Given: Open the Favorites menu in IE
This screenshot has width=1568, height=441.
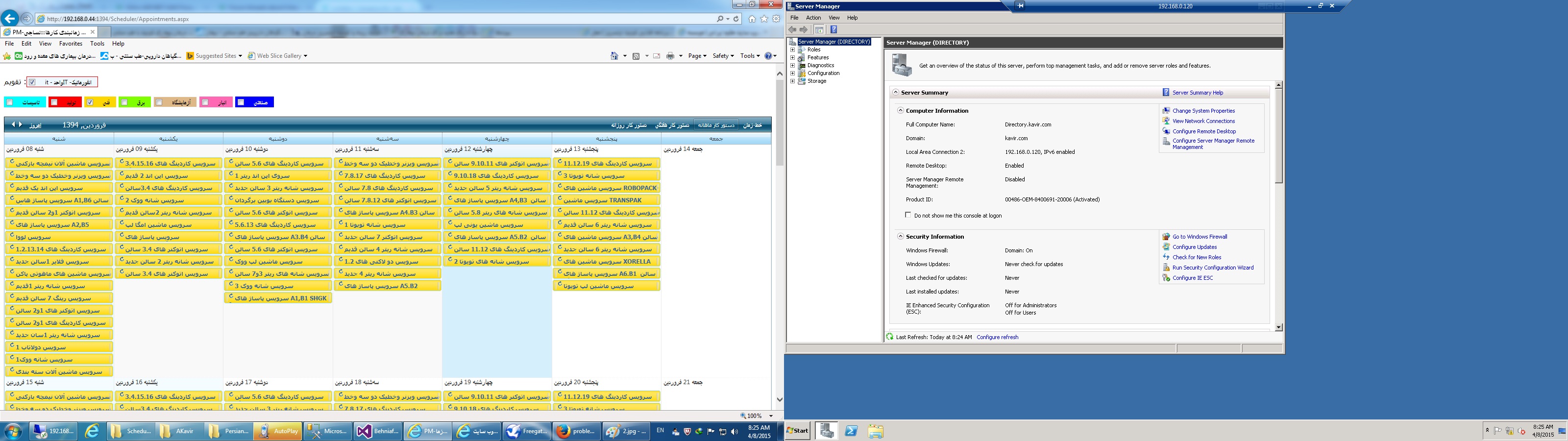Looking at the screenshot, I should tap(71, 44).
